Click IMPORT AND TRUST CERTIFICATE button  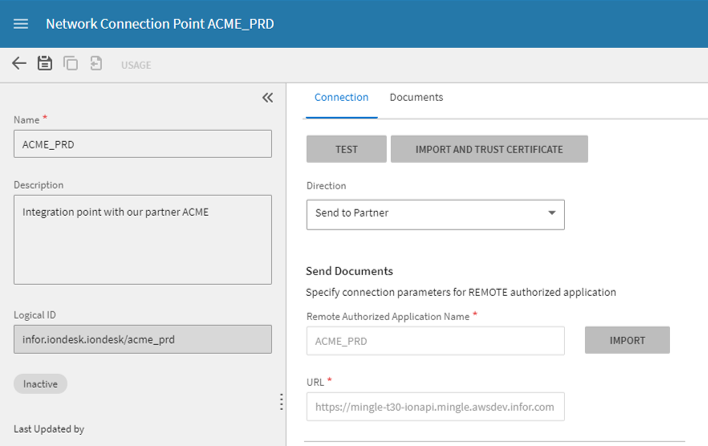(x=489, y=149)
